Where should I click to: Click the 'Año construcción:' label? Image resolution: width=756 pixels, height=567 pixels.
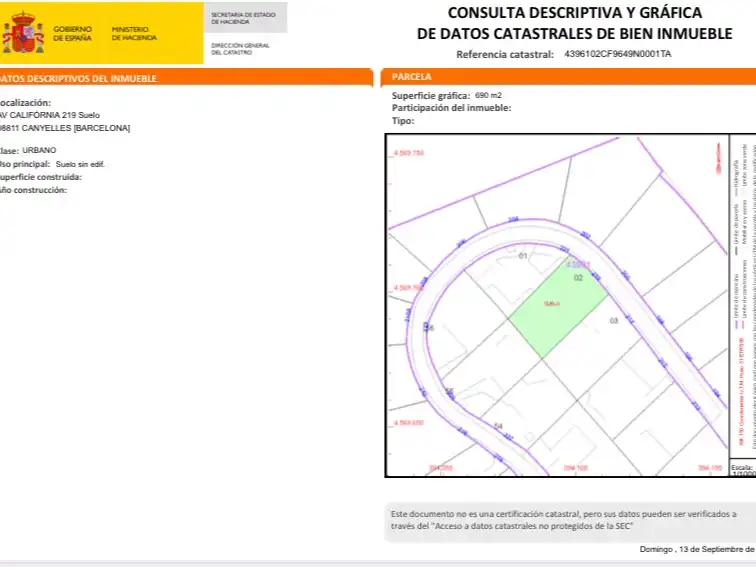click(x=33, y=190)
